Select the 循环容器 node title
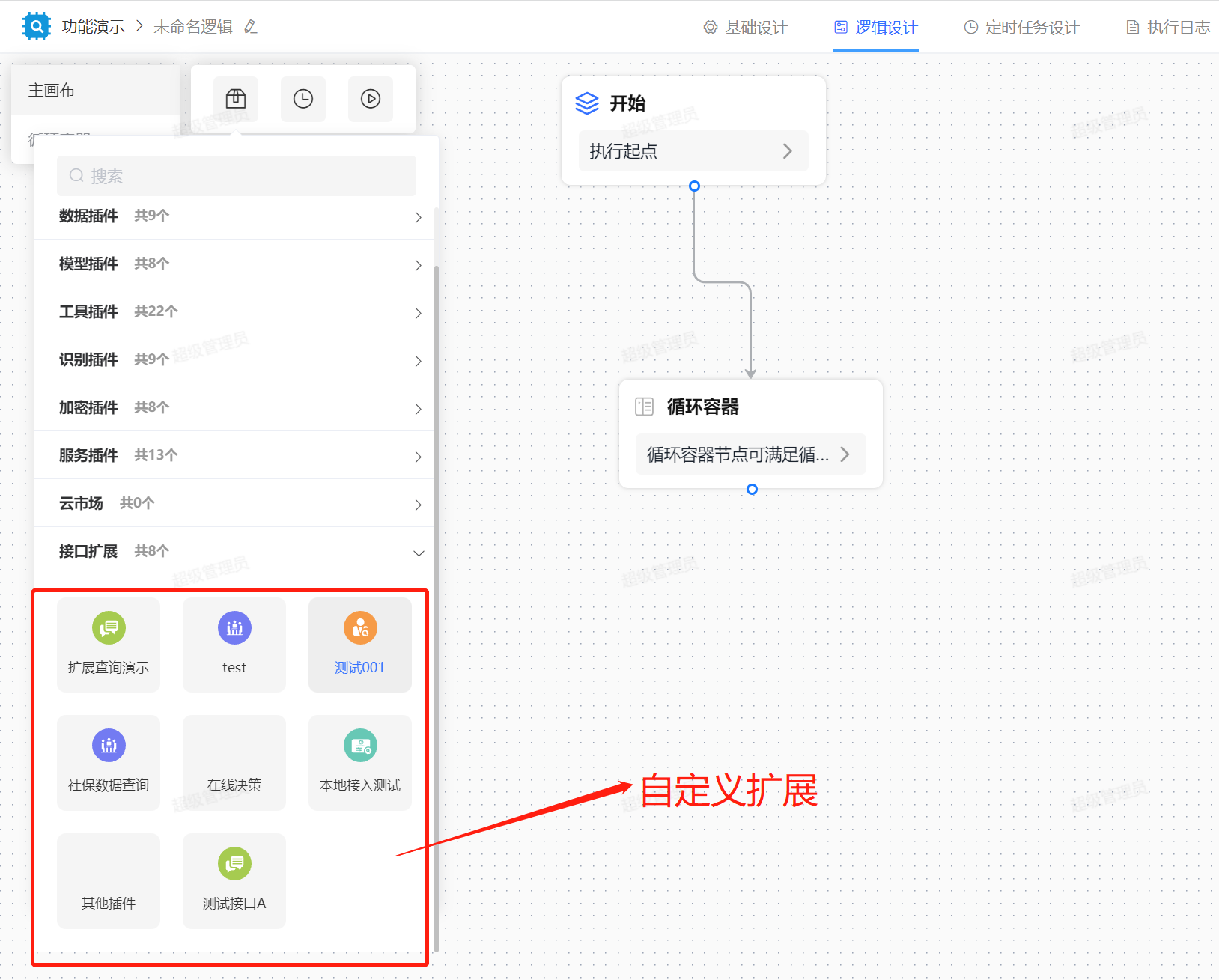This screenshot has height=980, width=1219. tap(703, 407)
